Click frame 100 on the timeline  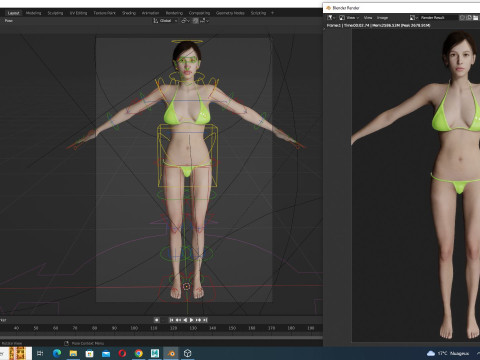point(134,328)
